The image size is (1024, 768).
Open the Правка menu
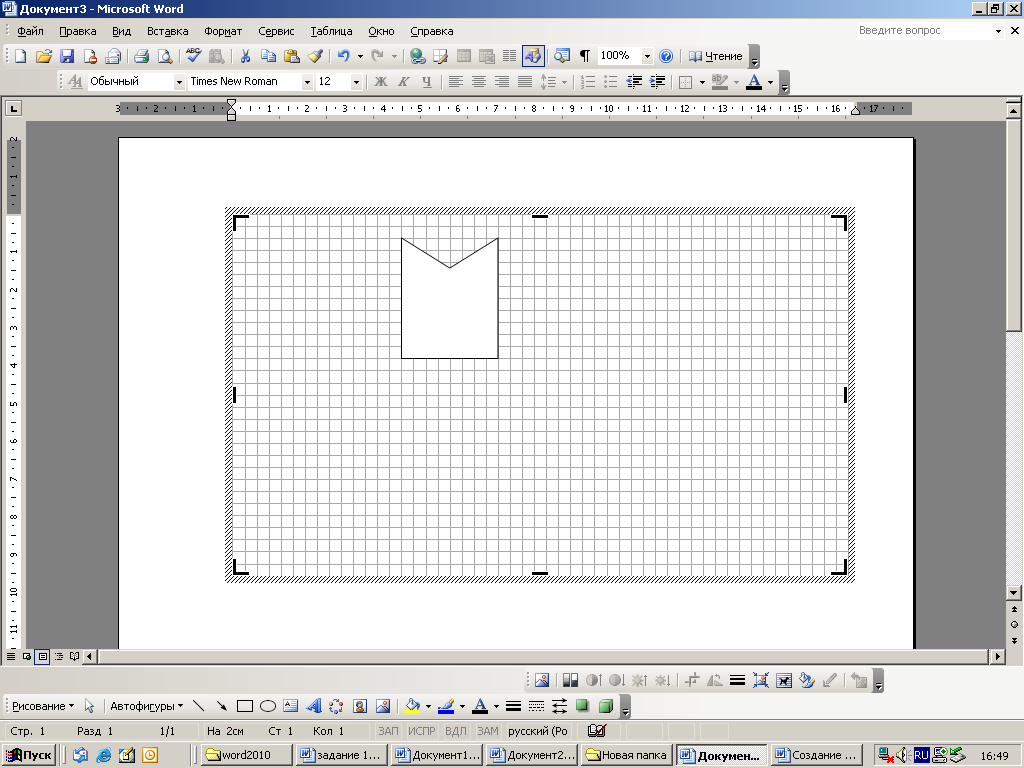click(78, 31)
